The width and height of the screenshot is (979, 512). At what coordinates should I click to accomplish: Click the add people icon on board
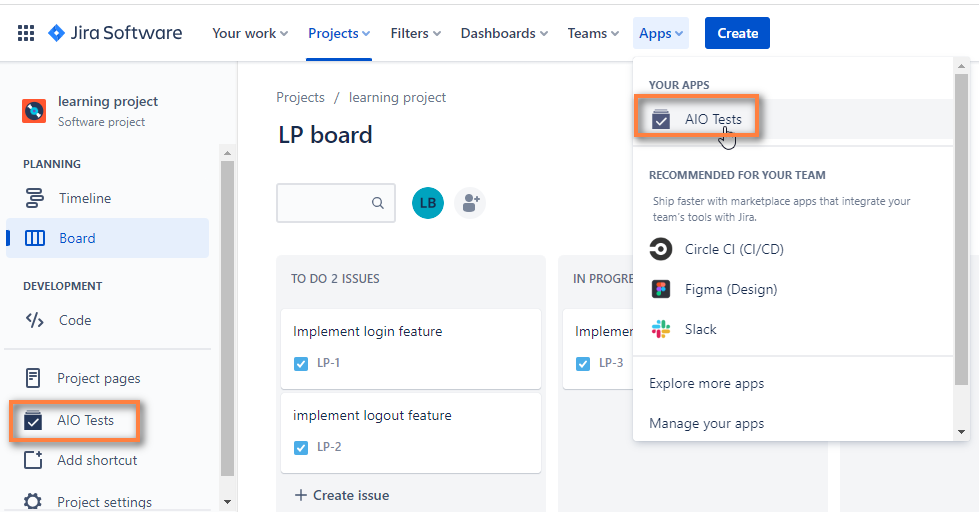[470, 203]
